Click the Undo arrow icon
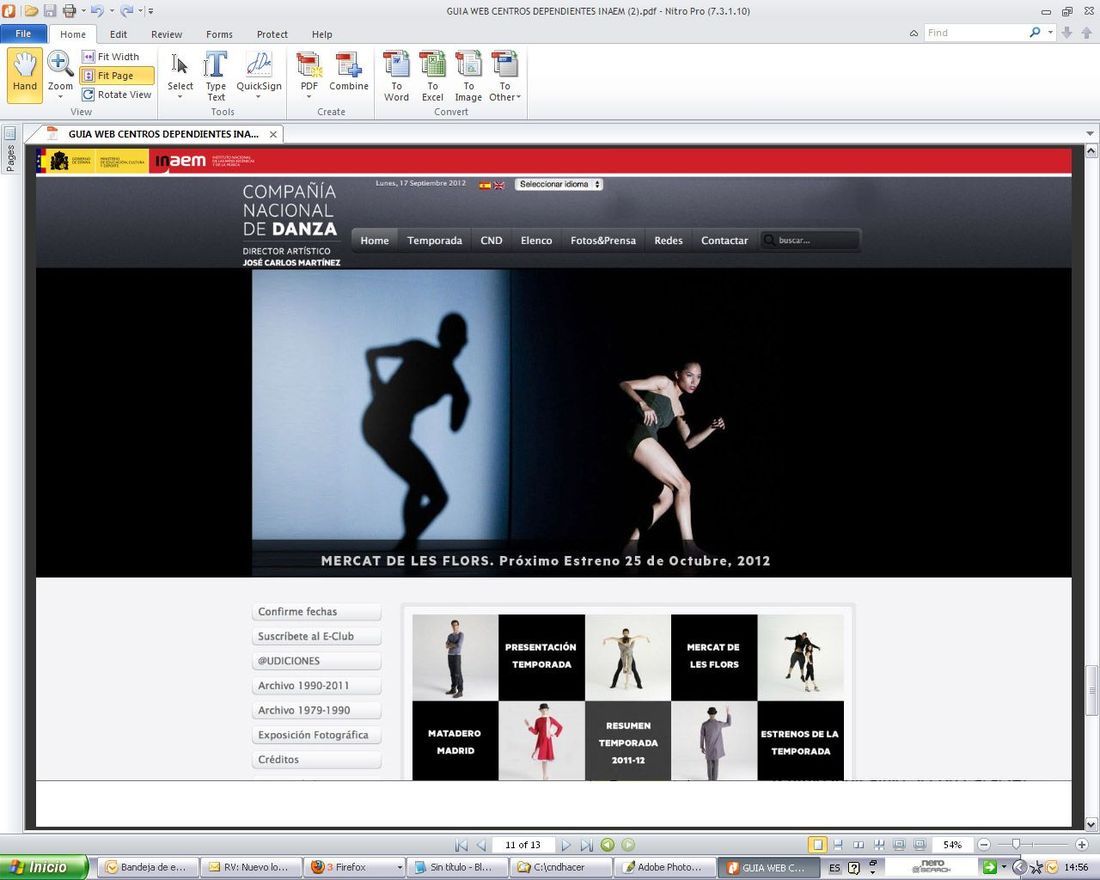Image resolution: width=1100 pixels, height=880 pixels. 97,11
